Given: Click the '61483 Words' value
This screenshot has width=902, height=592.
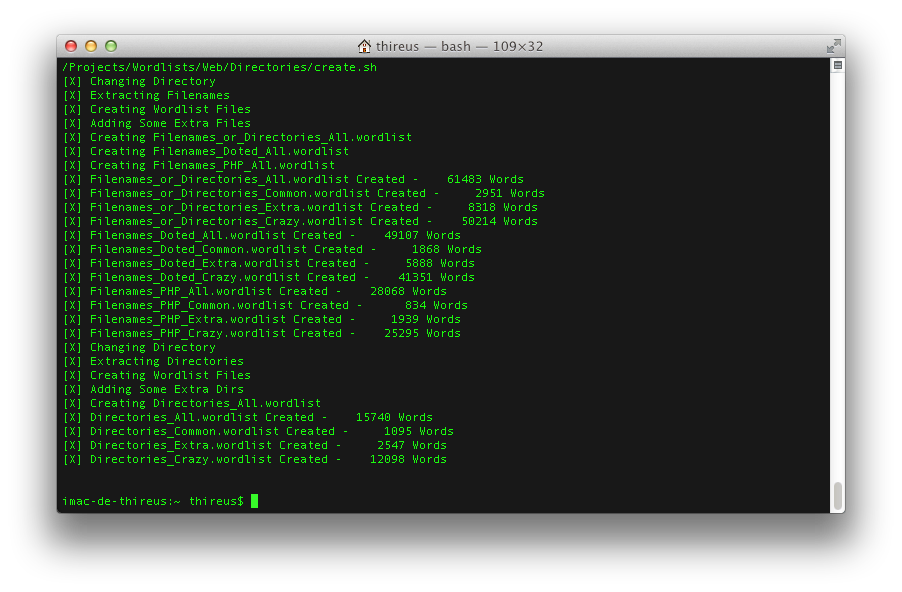Looking at the screenshot, I should click(486, 179).
